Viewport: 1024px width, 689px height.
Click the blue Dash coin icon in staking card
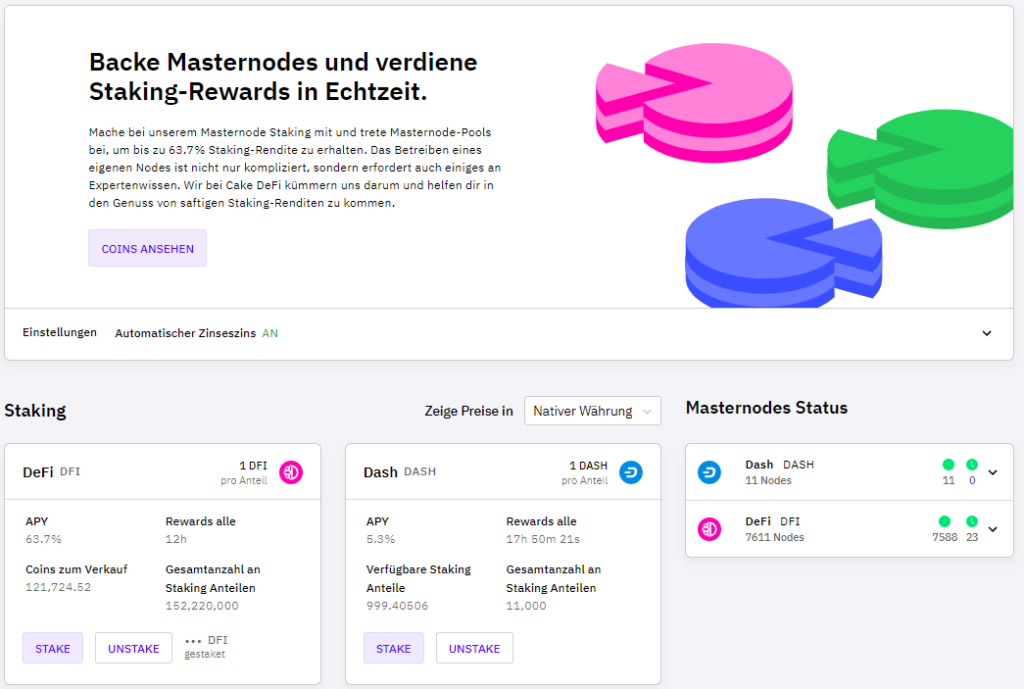(x=631, y=472)
